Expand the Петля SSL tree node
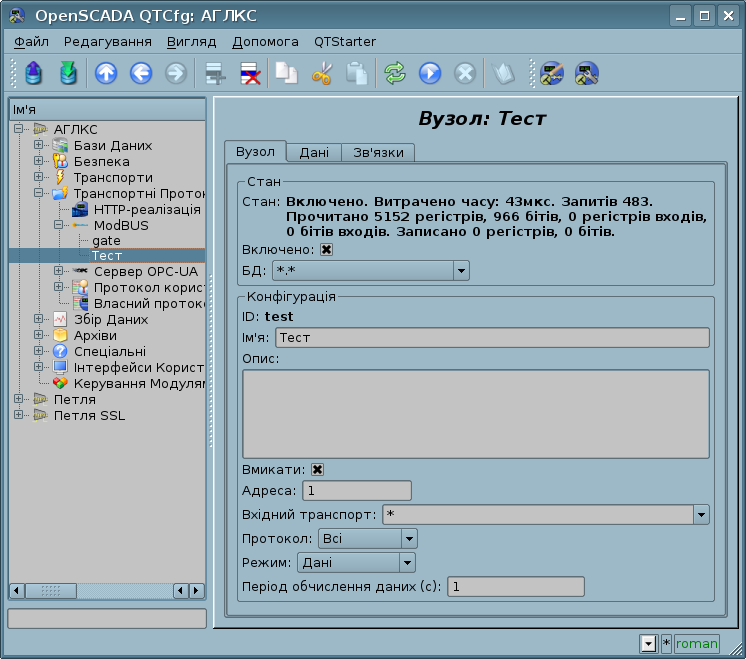Screen dimensions: 746x659 [19, 414]
